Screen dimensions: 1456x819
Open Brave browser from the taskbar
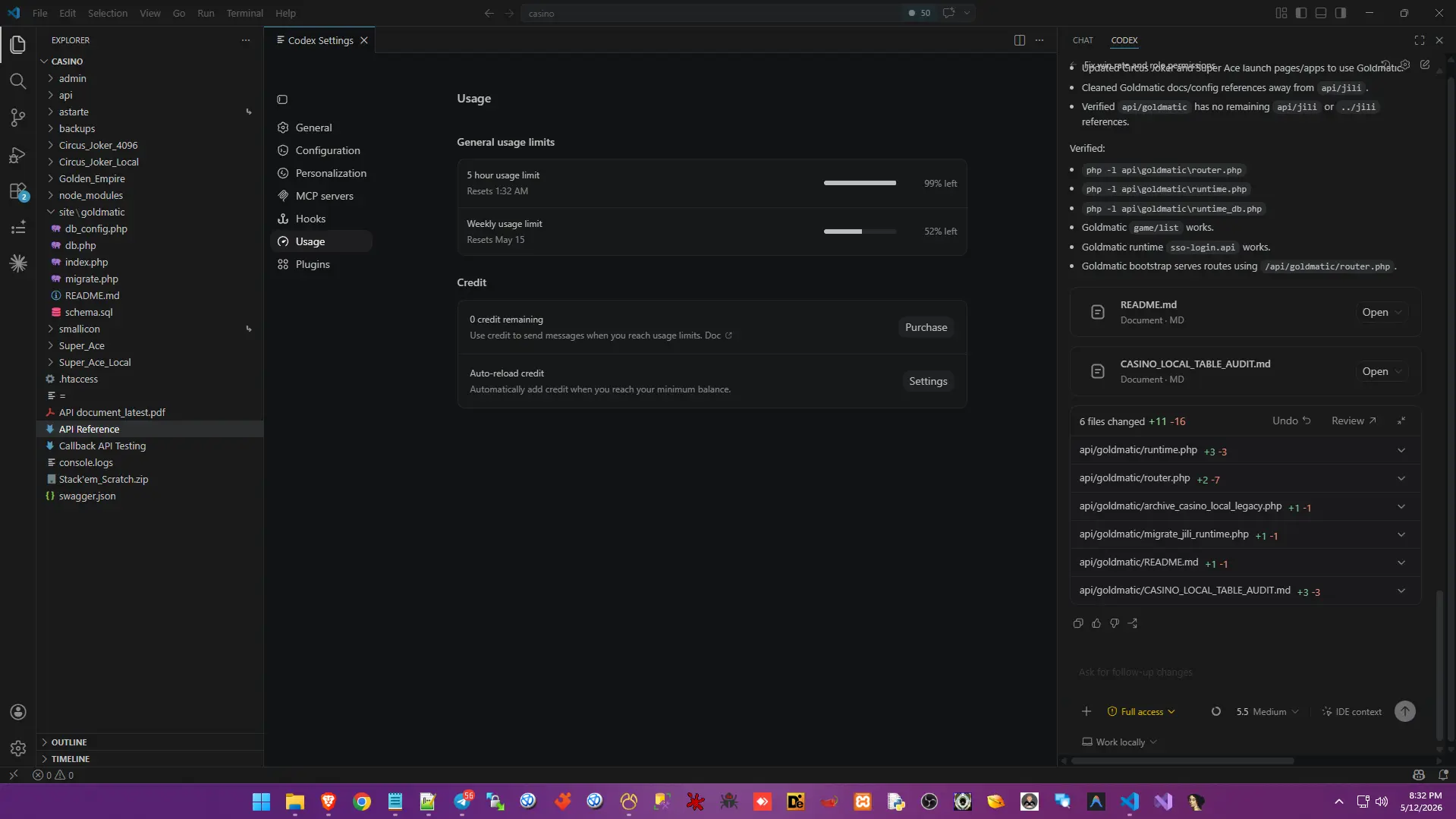[x=328, y=802]
